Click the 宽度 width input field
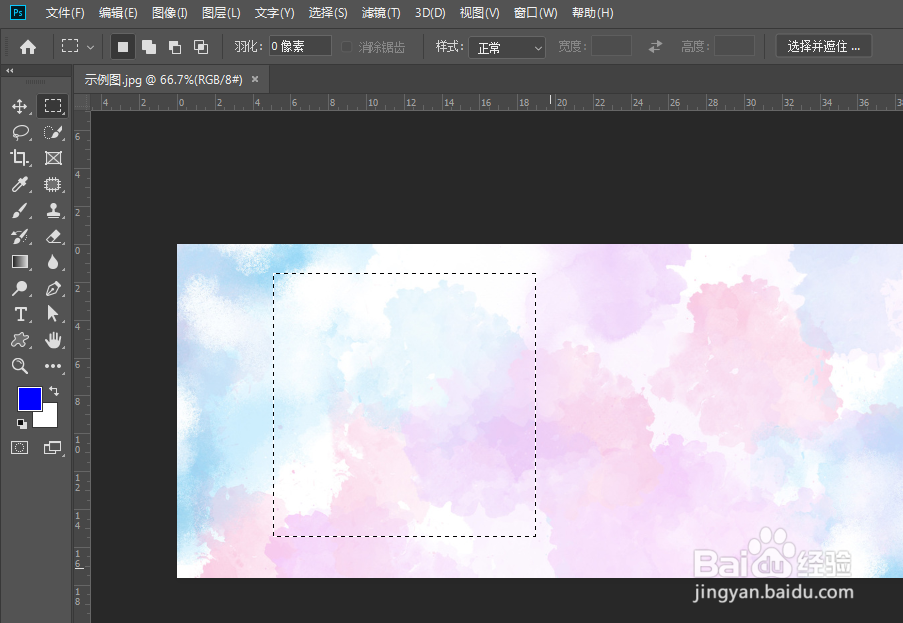This screenshot has width=903, height=623. [612, 46]
